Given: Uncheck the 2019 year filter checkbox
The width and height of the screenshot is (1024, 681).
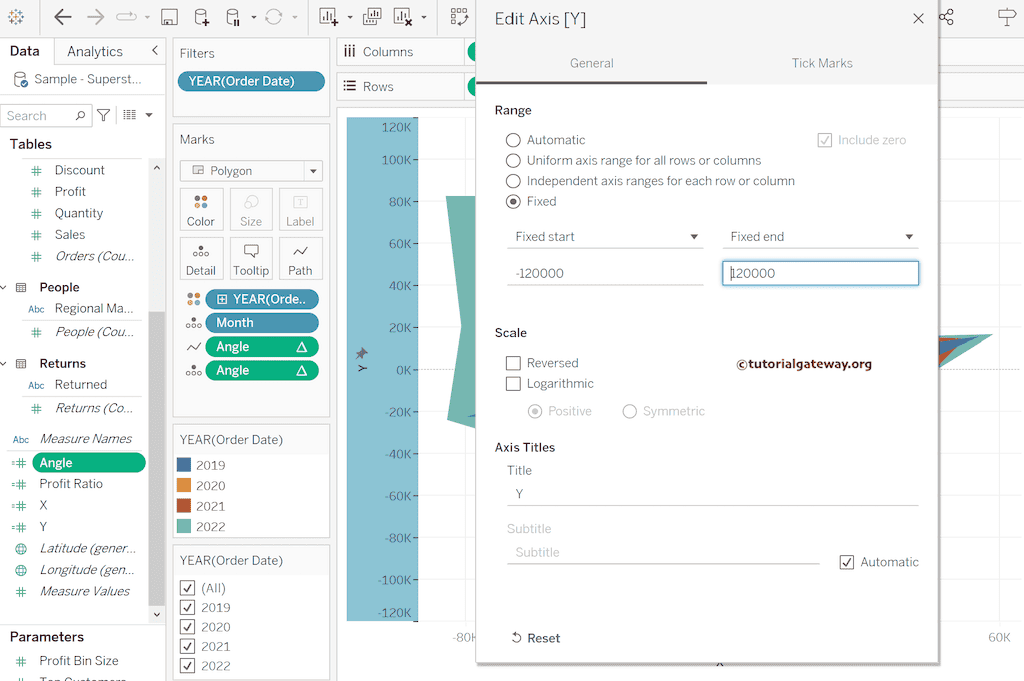Looking at the screenshot, I should coord(187,607).
